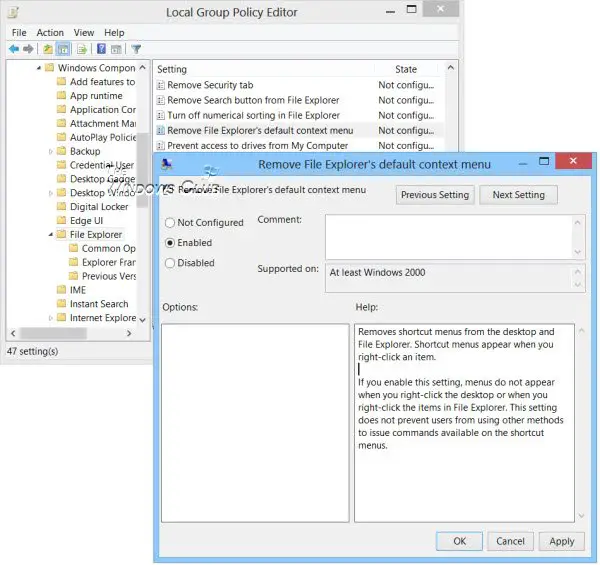Click the Export list toolbar icon
The image size is (600, 565).
(x=82, y=49)
